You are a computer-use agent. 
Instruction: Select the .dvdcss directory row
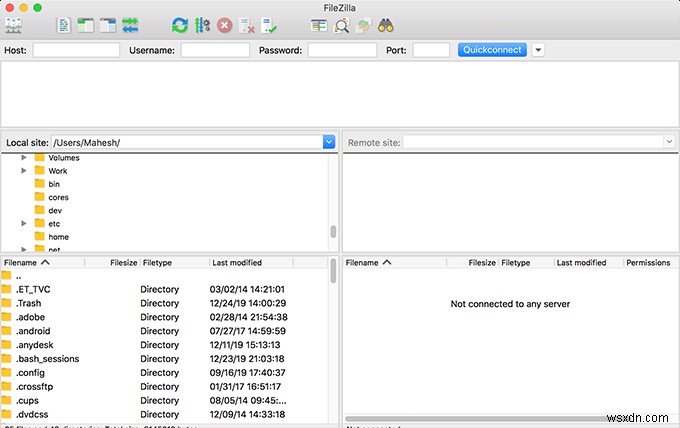[x=165, y=414]
